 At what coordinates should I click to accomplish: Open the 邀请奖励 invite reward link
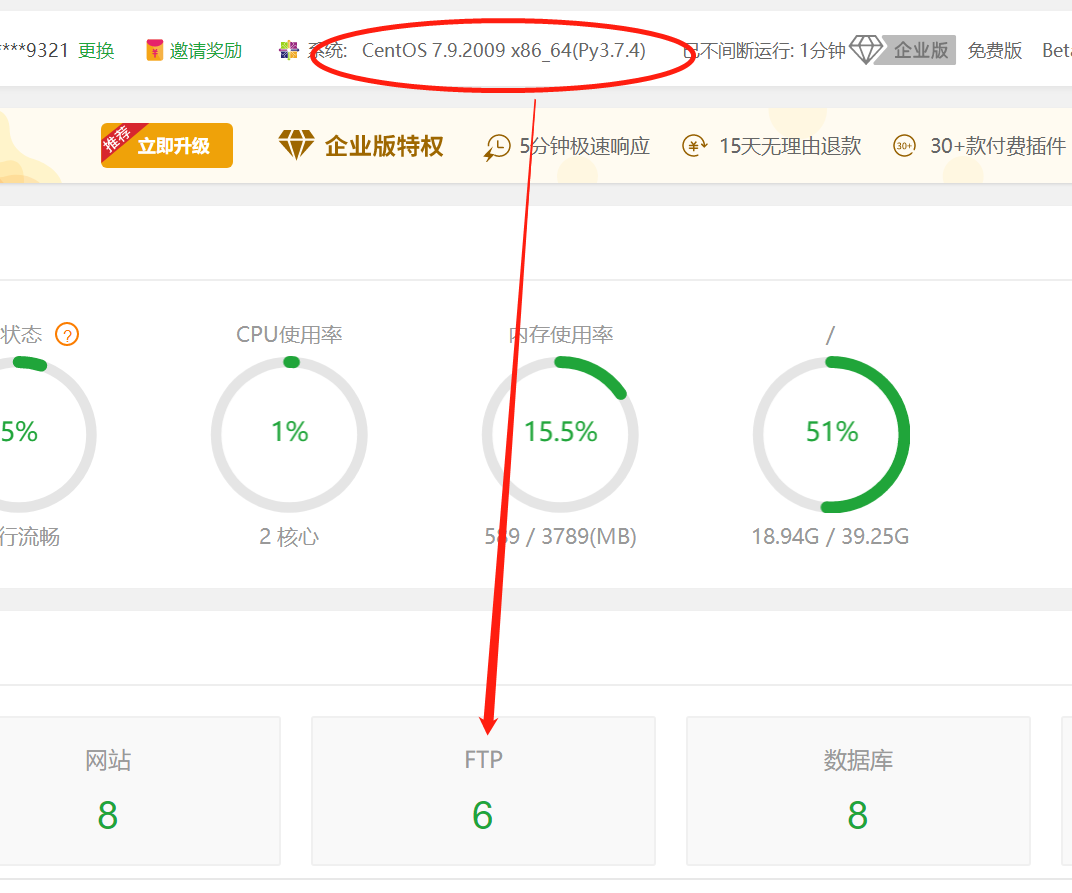point(206,51)
